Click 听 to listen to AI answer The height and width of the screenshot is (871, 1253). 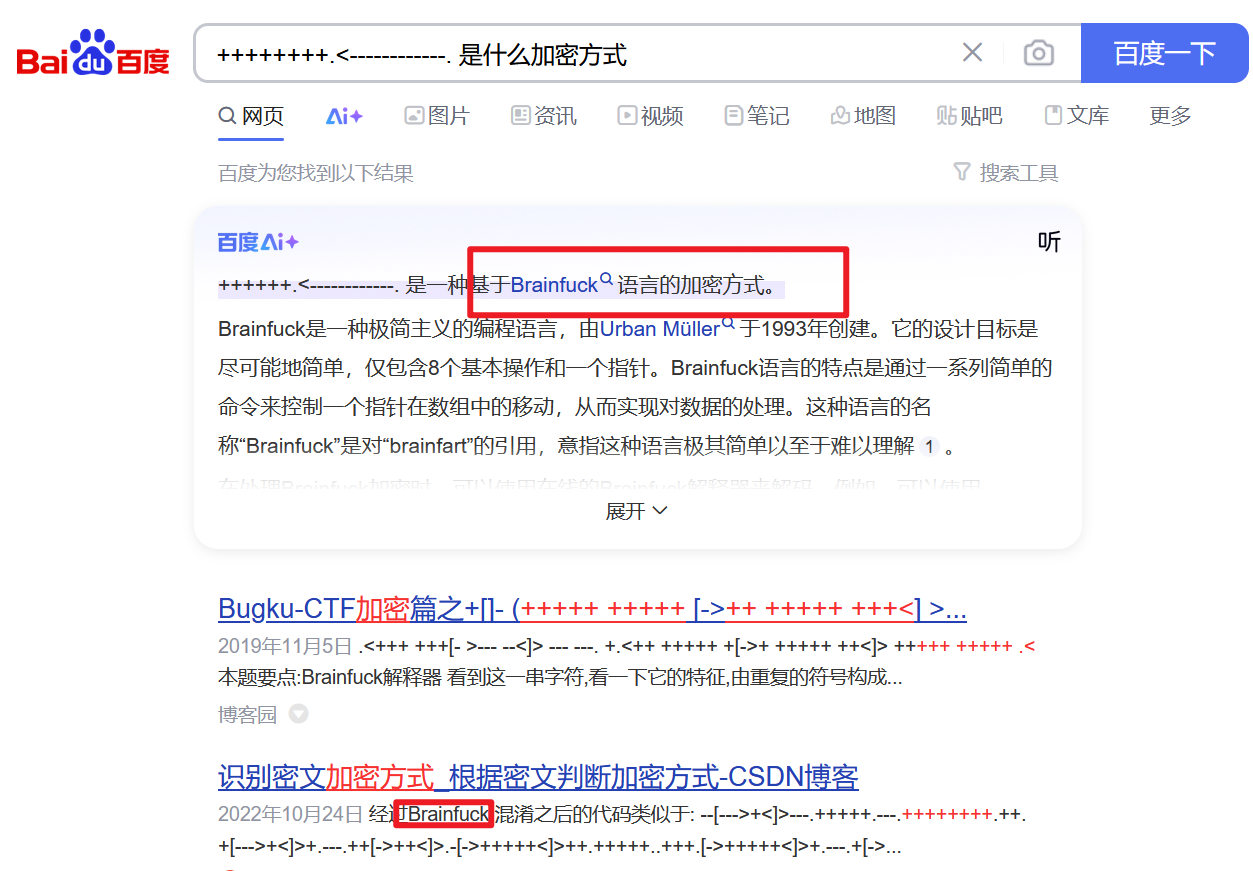1049,242
